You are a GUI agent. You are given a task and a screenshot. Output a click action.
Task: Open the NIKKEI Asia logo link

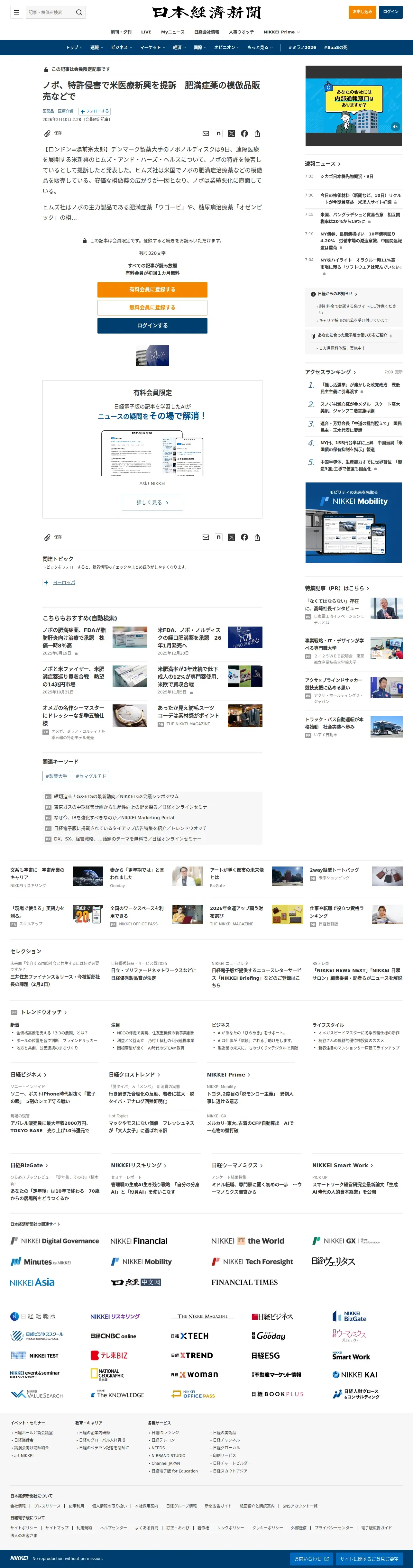[x=32, y=1282]
